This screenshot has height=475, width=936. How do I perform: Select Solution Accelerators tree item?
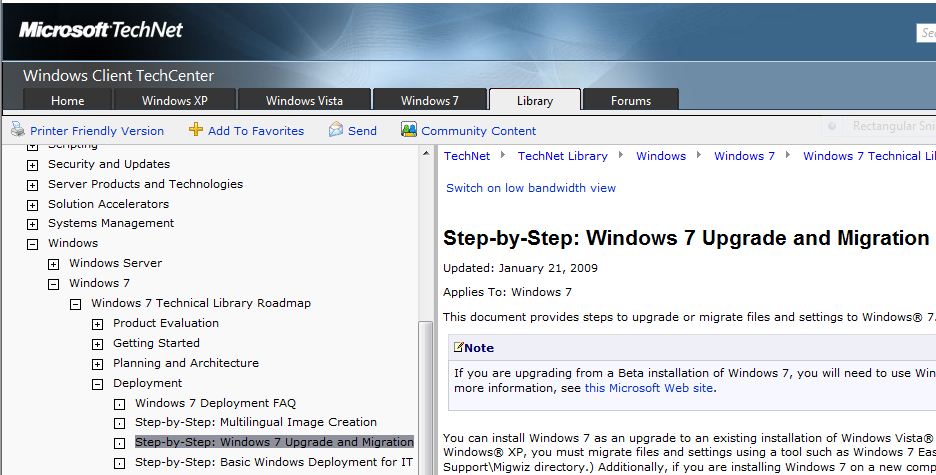(109, 203)
